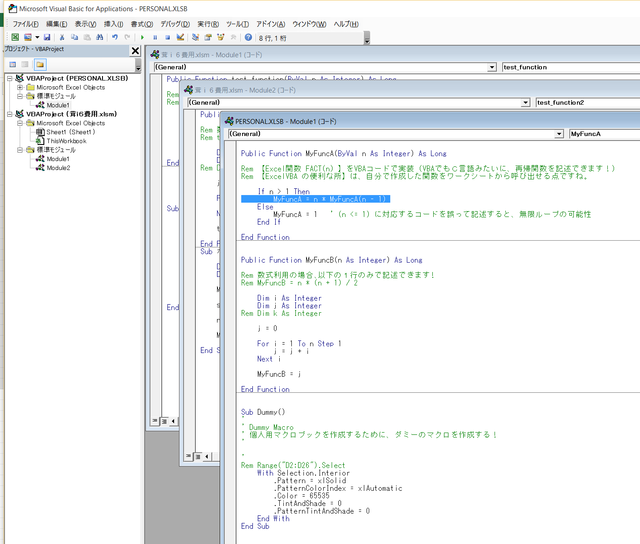The height and width of the screenshot is (544, 640).
Task: Close the Project explorer panel
Action: coord(135,51)
